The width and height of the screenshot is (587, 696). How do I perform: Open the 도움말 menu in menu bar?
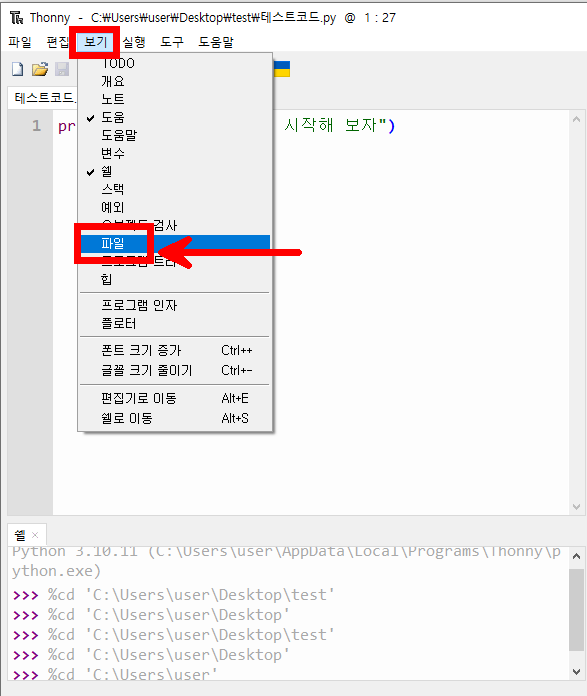click(x=216, y=42)
